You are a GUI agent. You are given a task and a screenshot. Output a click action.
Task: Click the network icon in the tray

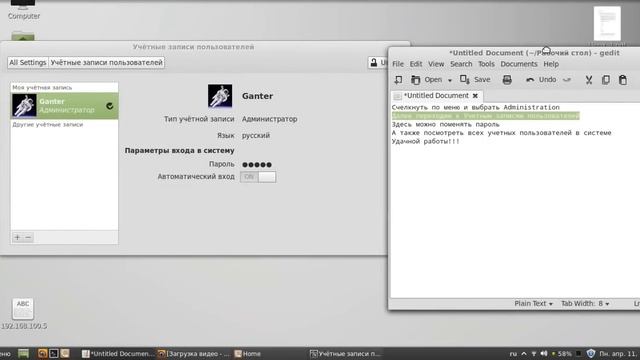click(534, 354)
